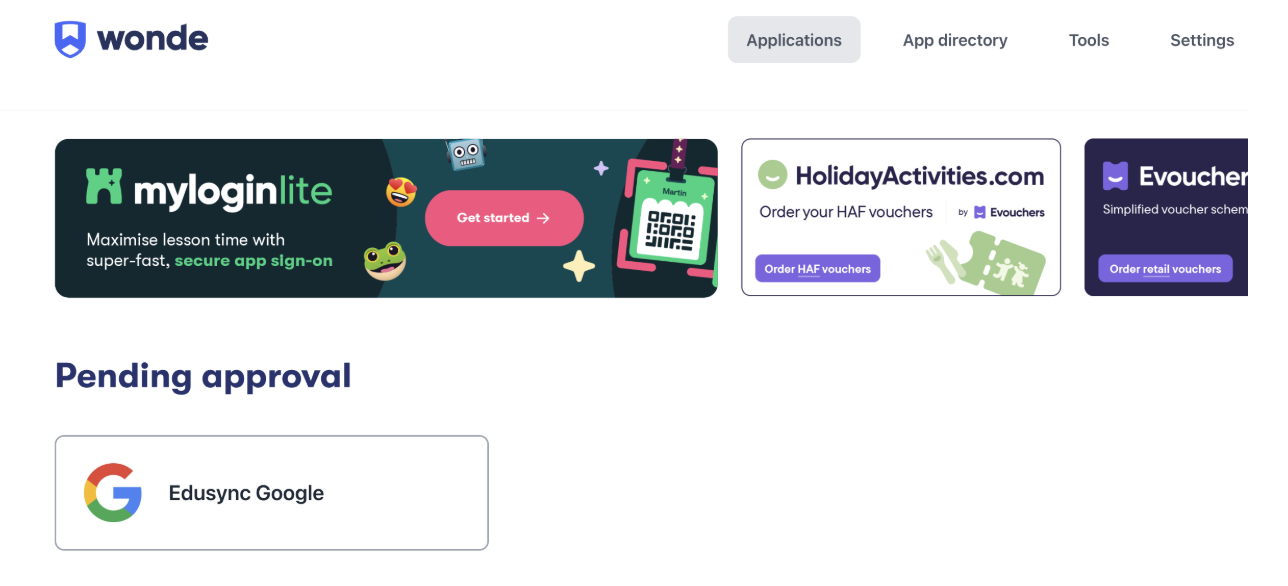This screenshot has width=1288, height=586.
Task: Click Order HAF vouchers
Action: (817, 268)
